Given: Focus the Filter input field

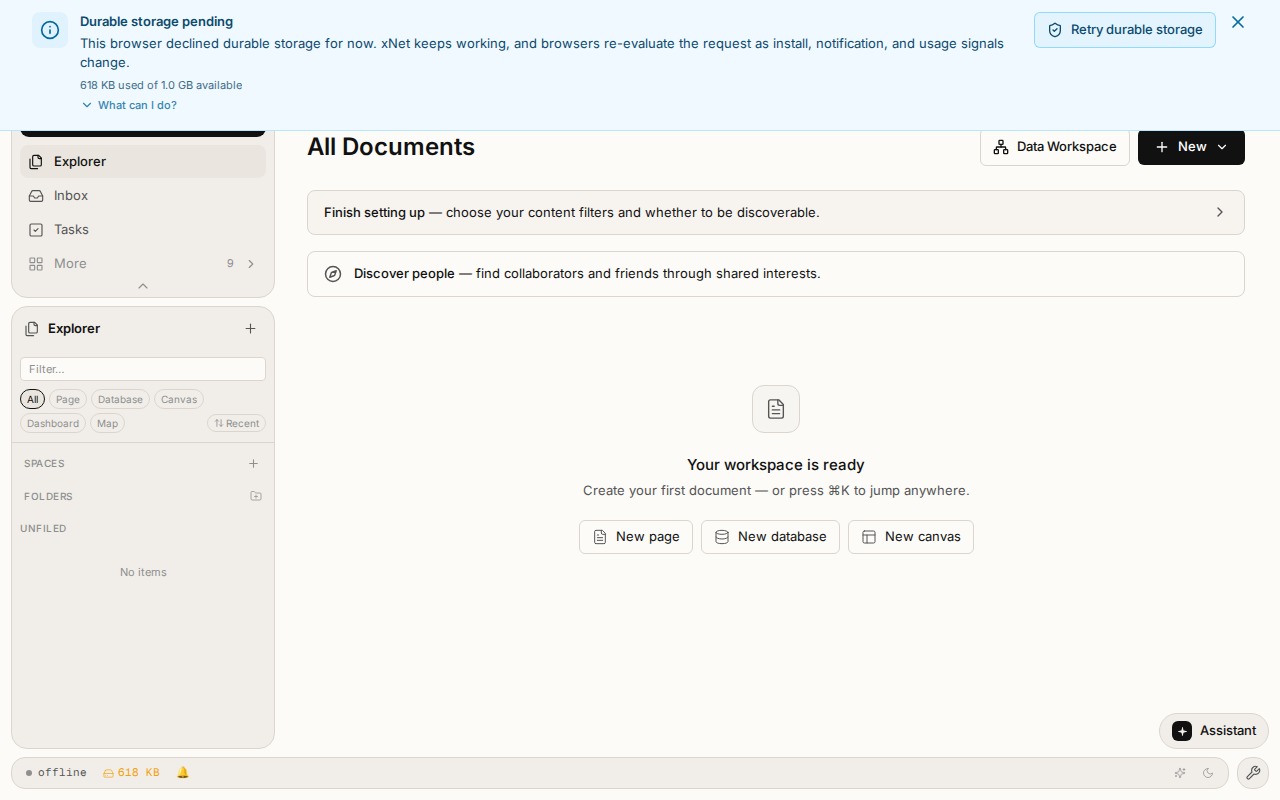Looking at the screenshot, I should click(143, 369).
